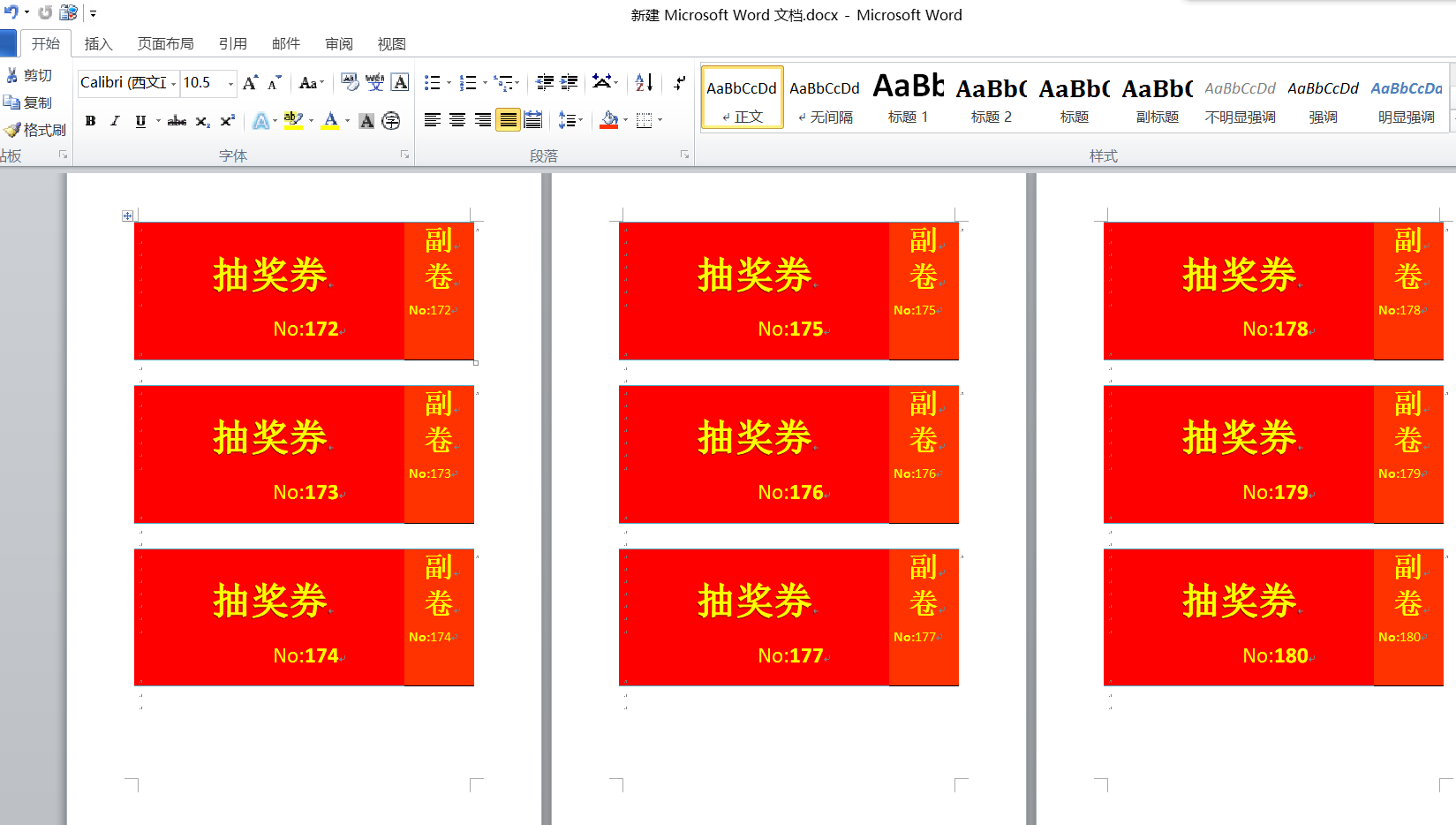Image resolution: width=1456 pixels, height=825 pixels.
Task: Click the Redo icon in quick access toolbar
Action: 44,12
